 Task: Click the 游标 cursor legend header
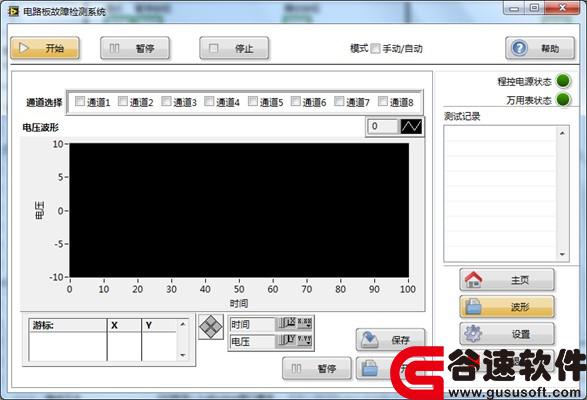68,325
